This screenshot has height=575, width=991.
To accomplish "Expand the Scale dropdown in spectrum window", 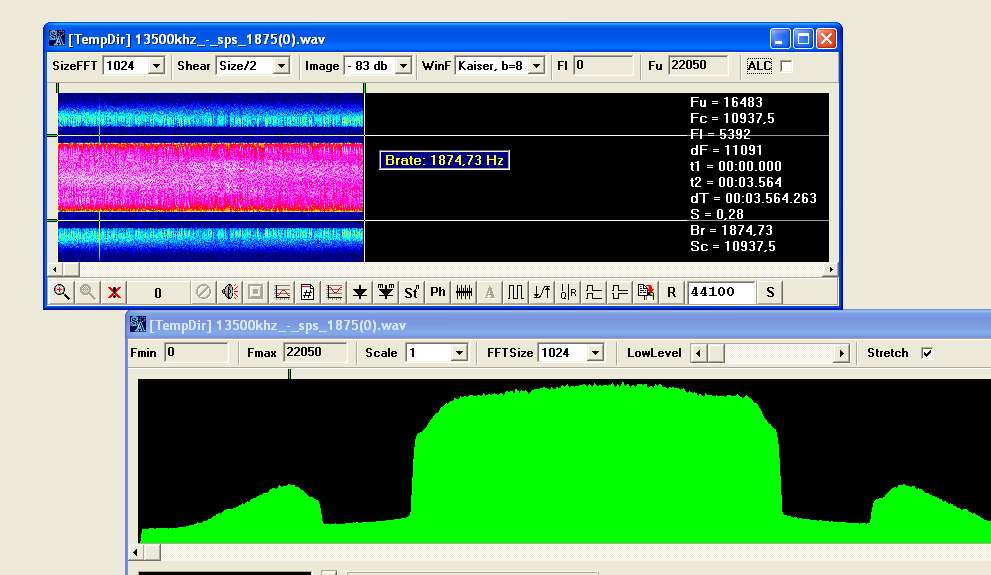I will click(459, 353).
